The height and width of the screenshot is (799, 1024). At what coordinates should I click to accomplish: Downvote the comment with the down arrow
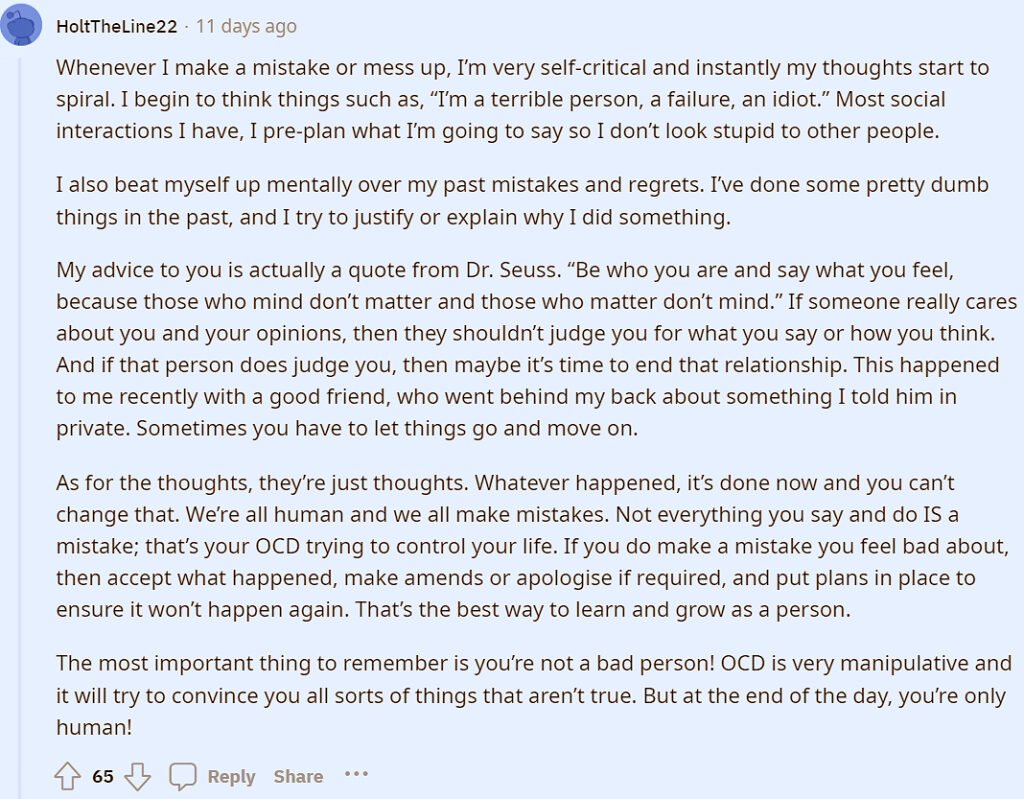click(x=137, y=776)
